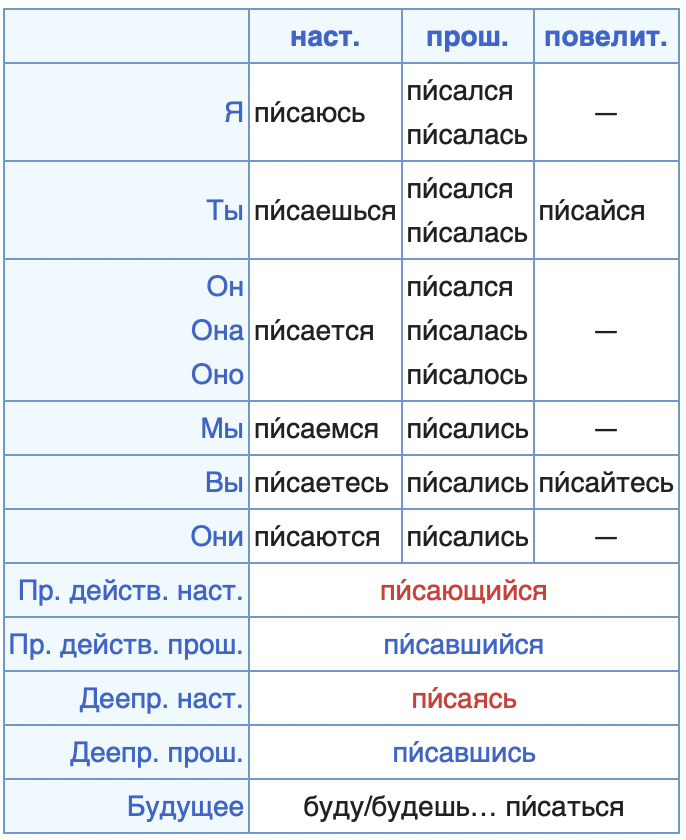Click the "прош." column header link

pyautogui.click(x=467, y=38)
